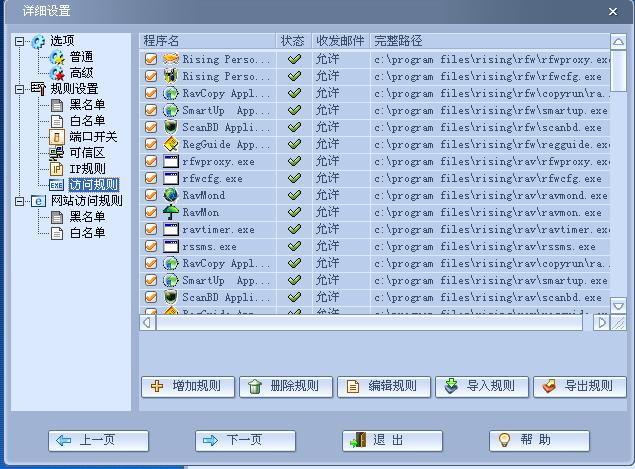Viewport: 635px width, 469px height.
Task: Collapse the 规则设置 tree node
Action: point(19,89)
